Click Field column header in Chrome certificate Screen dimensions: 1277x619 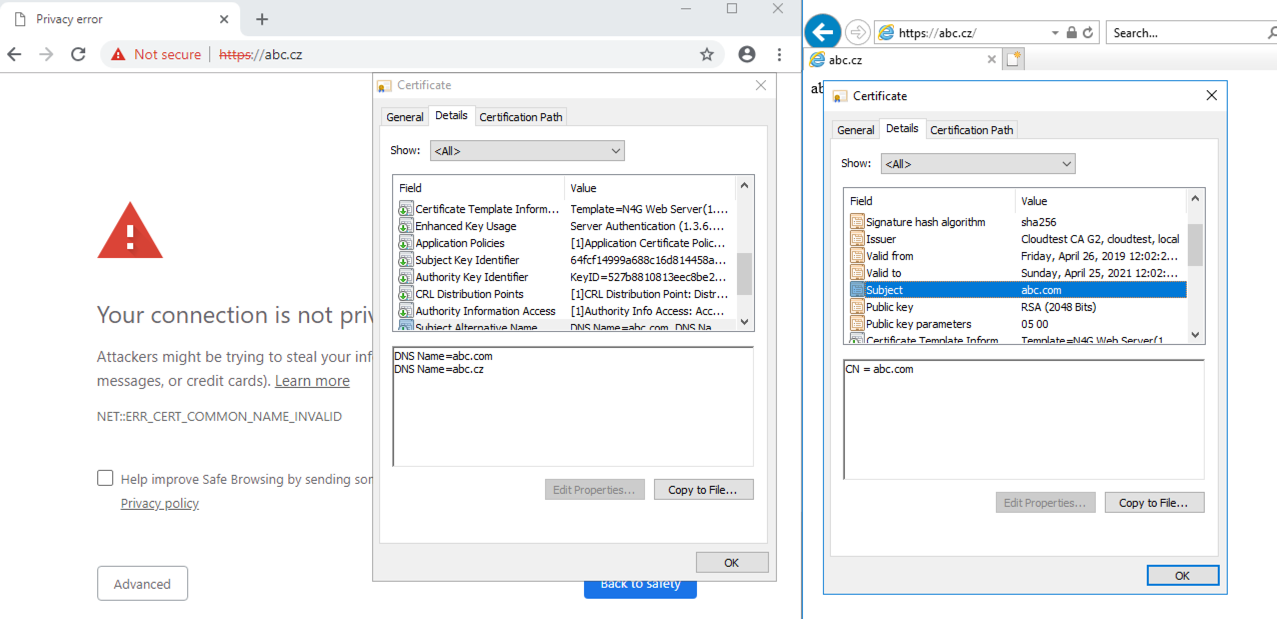pyautogui.click(x=480, y=188)
